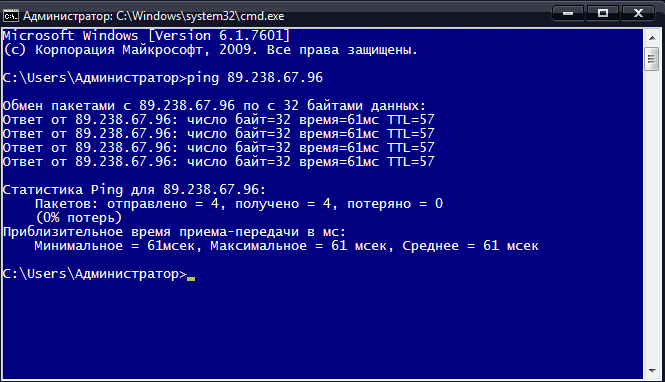Click the Обмен пакетами header line
665x382 pixels.
click(214, 106)
